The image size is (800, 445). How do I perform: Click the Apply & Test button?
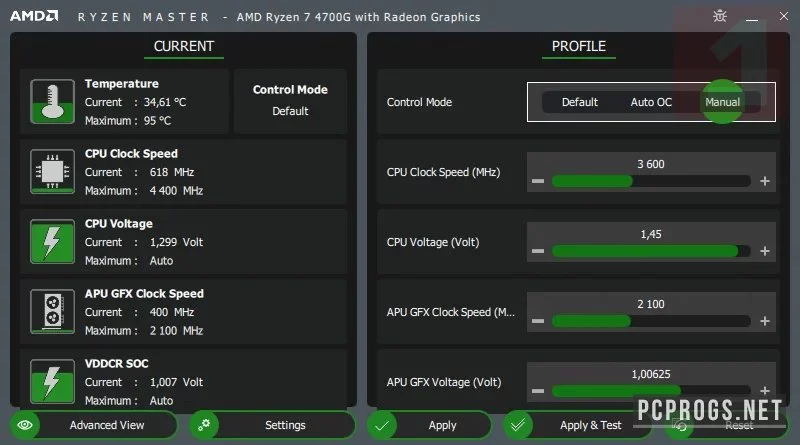click(578, 425)
